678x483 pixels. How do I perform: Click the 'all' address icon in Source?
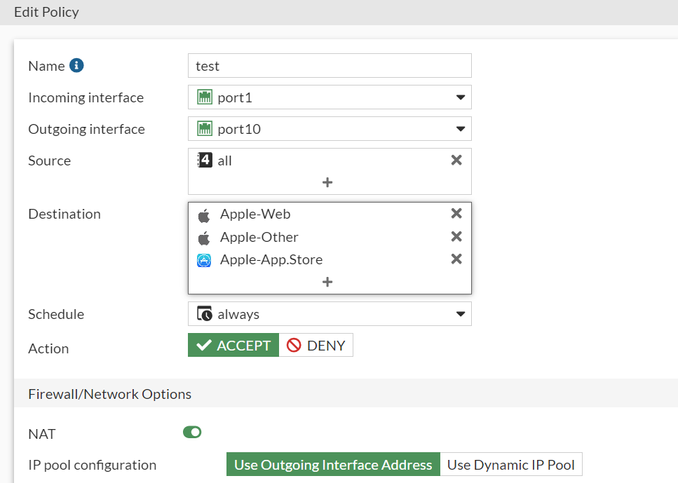coord(205,160)
